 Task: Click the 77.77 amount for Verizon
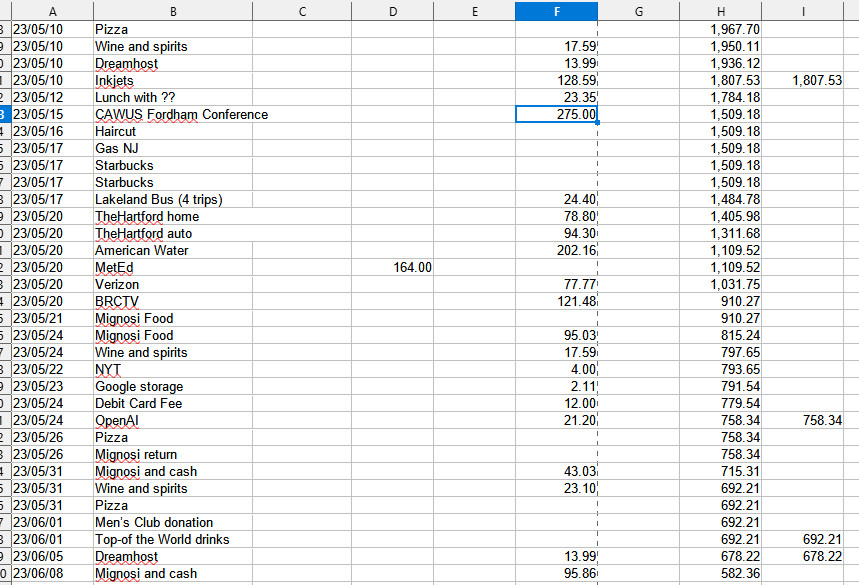coord(557,284)
